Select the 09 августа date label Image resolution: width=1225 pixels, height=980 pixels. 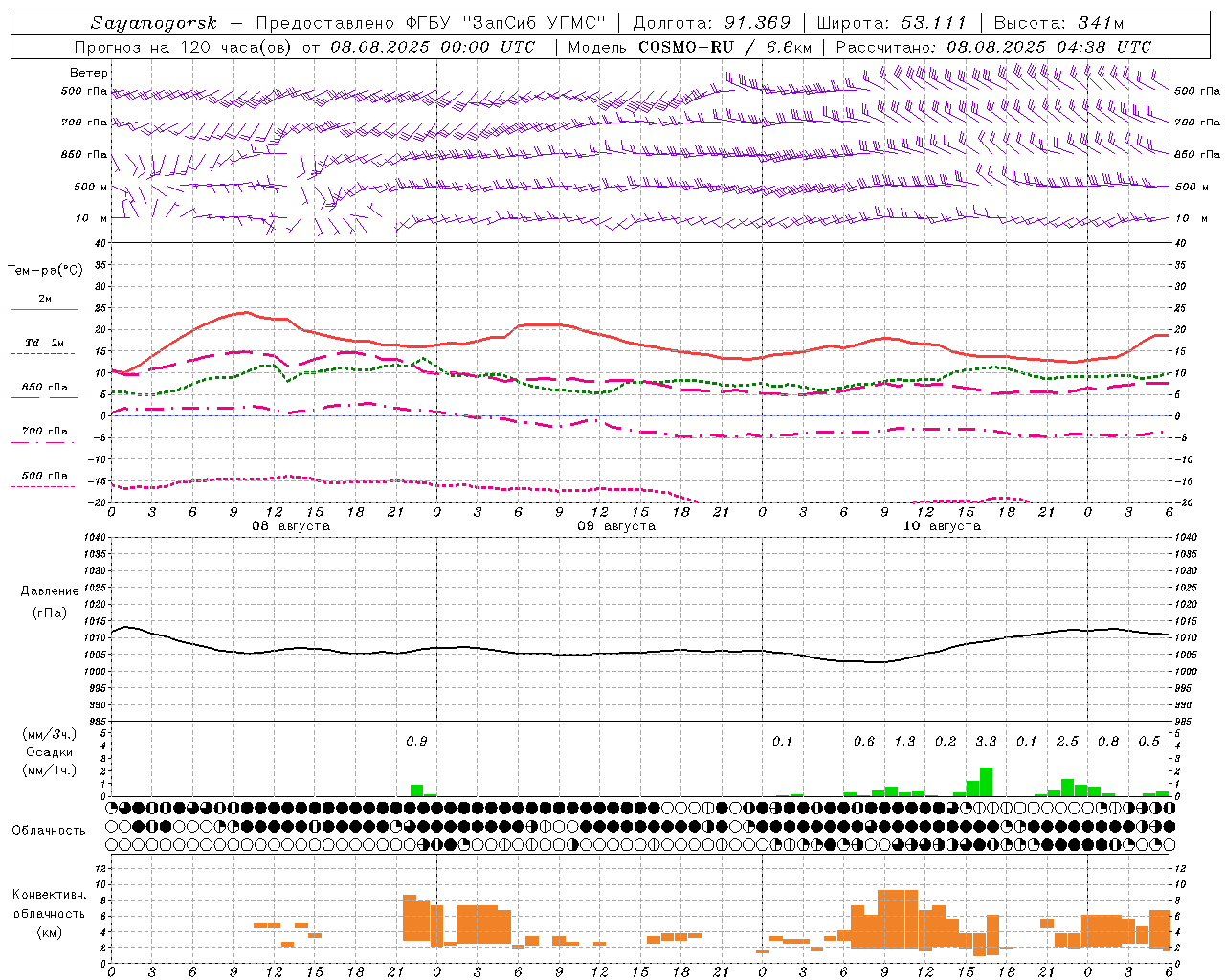pyautogui.click(x=616, y=526)
